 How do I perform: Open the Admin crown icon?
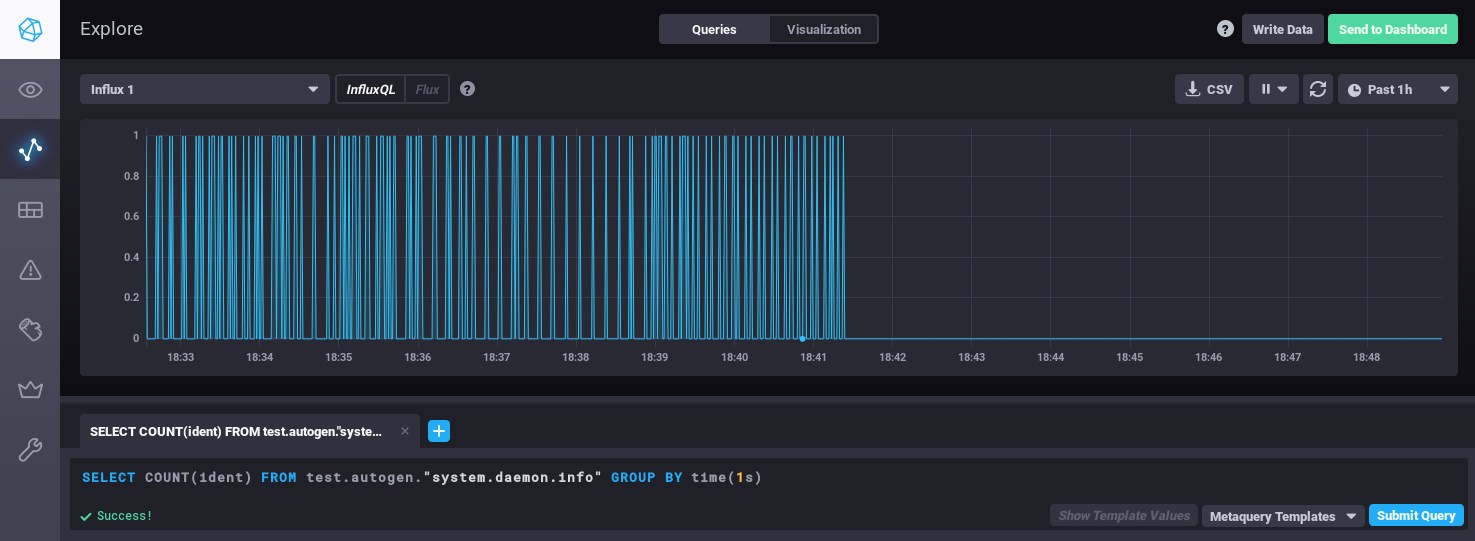pos(30,389)
